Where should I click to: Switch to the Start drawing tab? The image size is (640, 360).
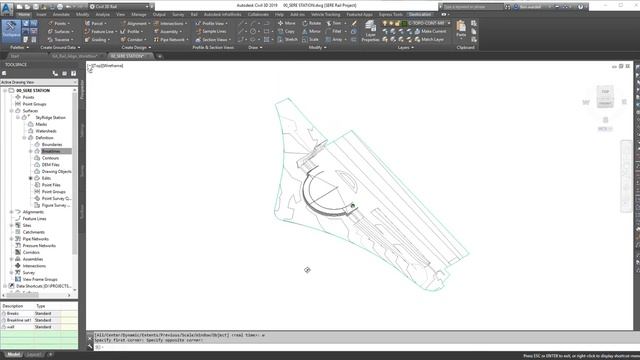tap(15, 56)
